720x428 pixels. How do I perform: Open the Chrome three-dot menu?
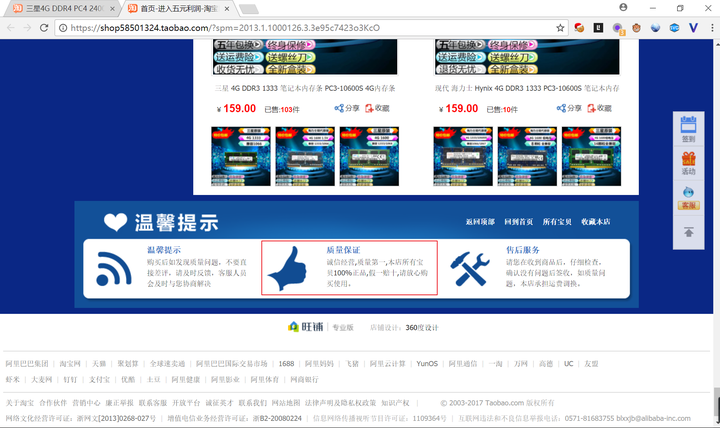[712, 28]
